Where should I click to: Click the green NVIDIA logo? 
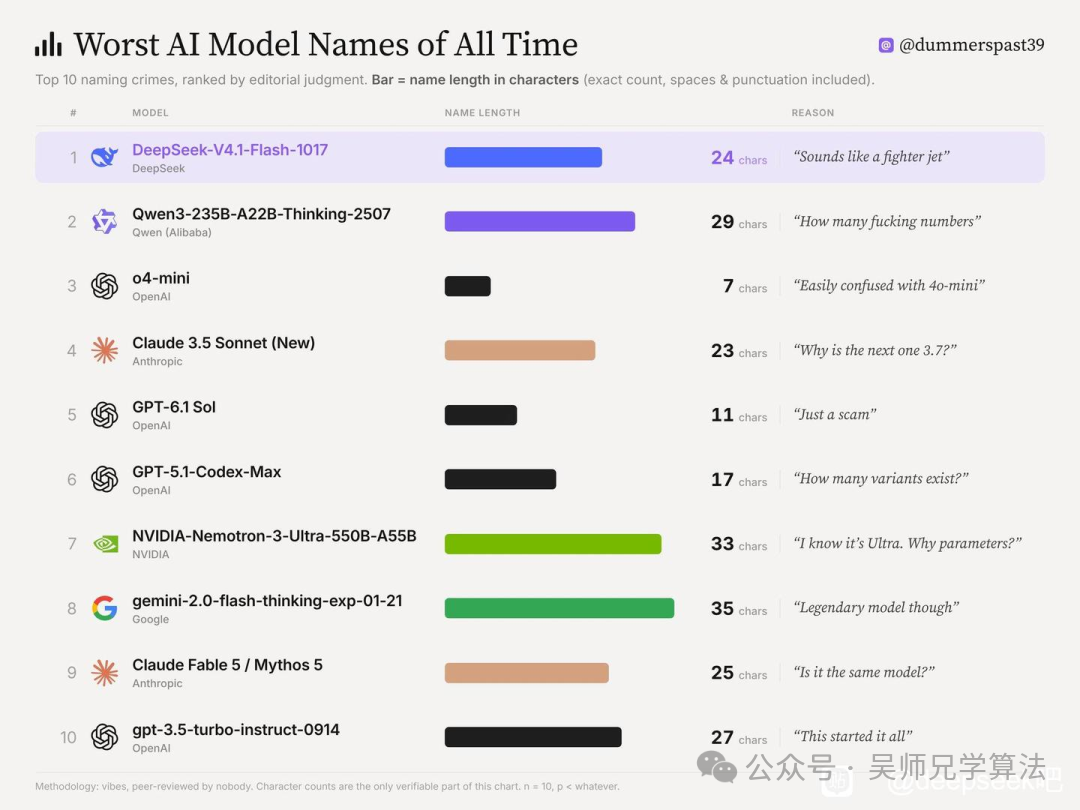pos(105,544)
